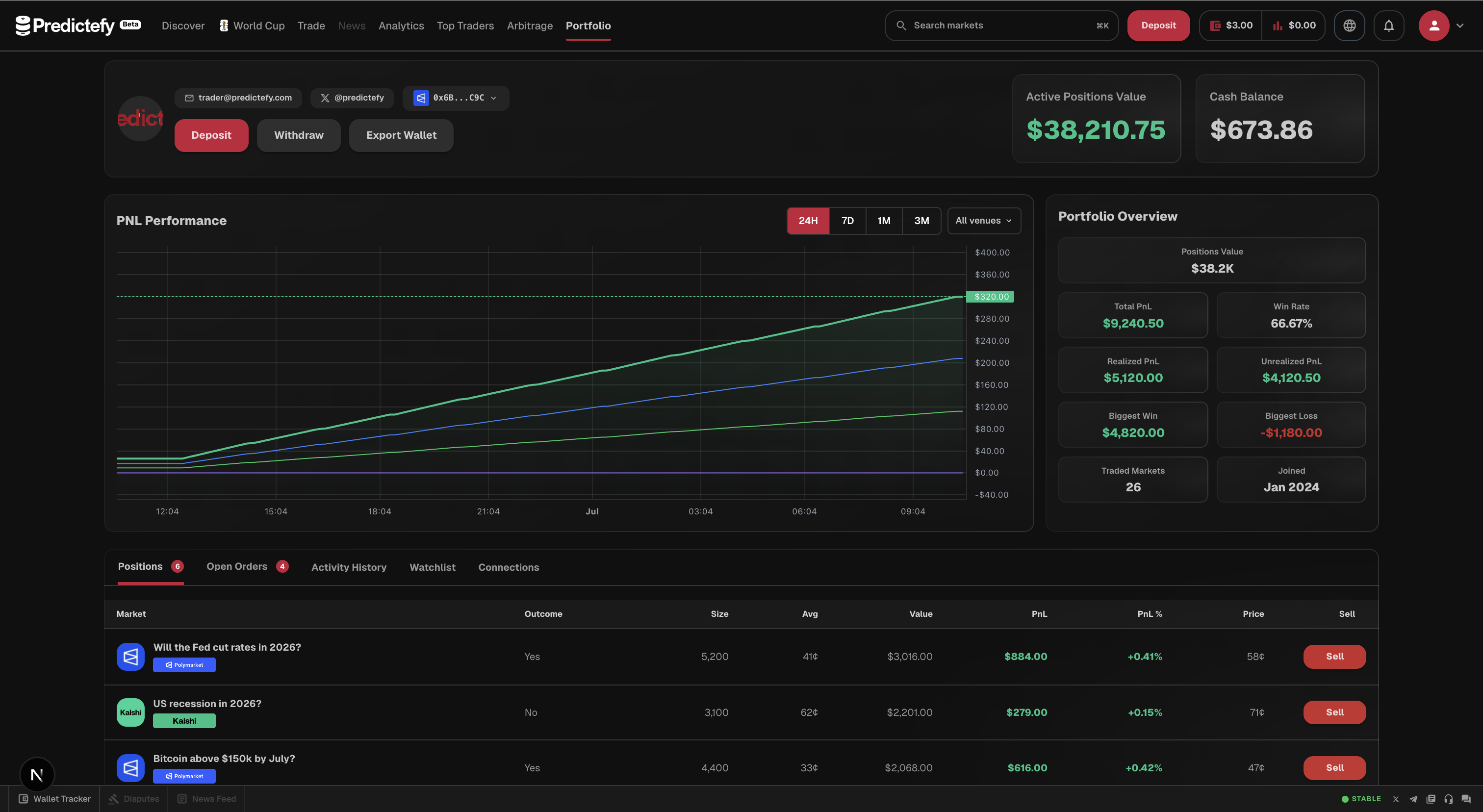Open the News nav item

[x=351, y=25]
